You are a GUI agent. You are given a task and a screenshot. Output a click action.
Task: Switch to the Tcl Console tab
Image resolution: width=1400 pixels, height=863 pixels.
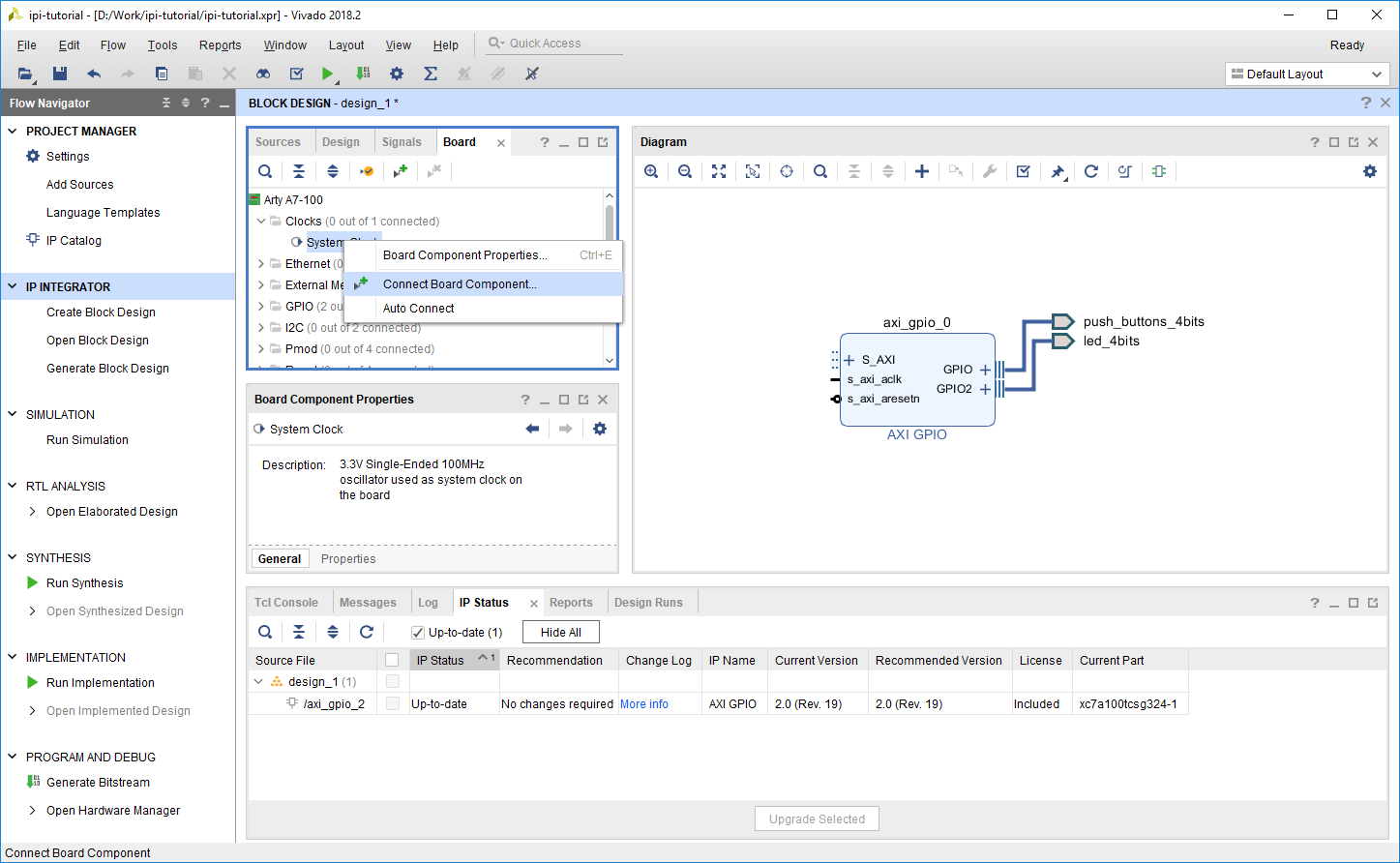tap(286, 602)
